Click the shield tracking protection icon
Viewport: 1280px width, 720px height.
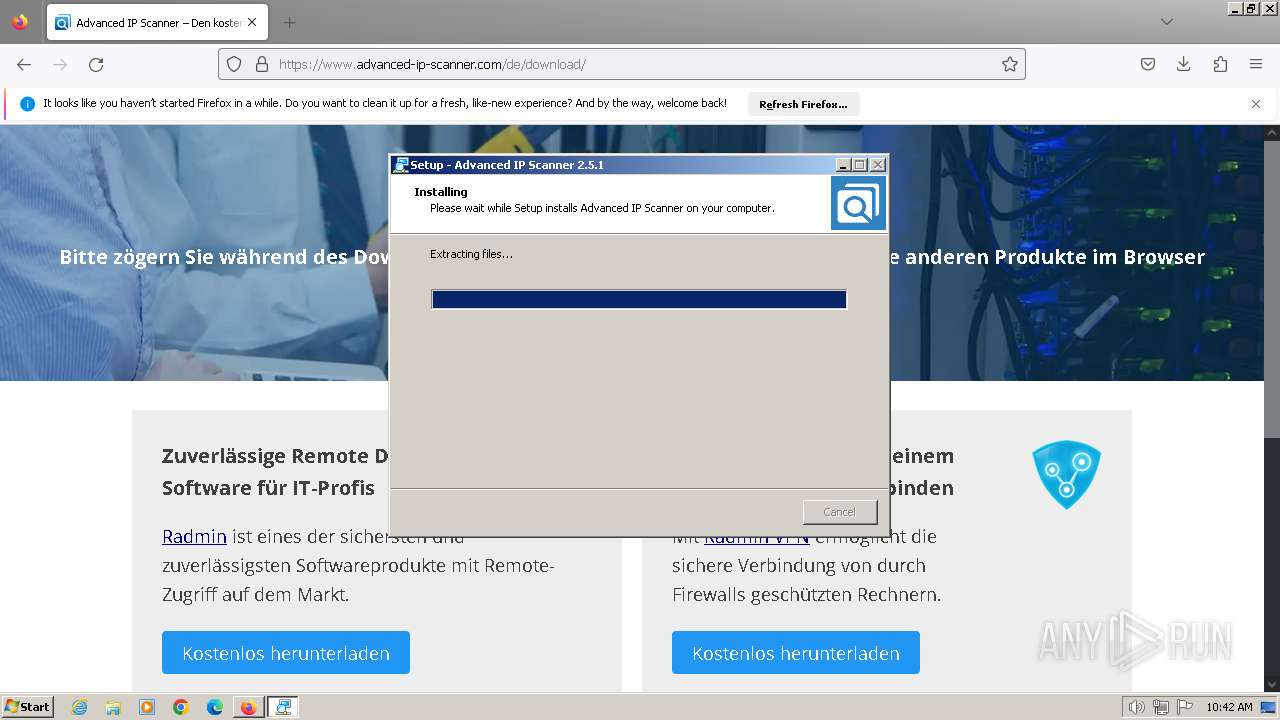click(234, 64)
